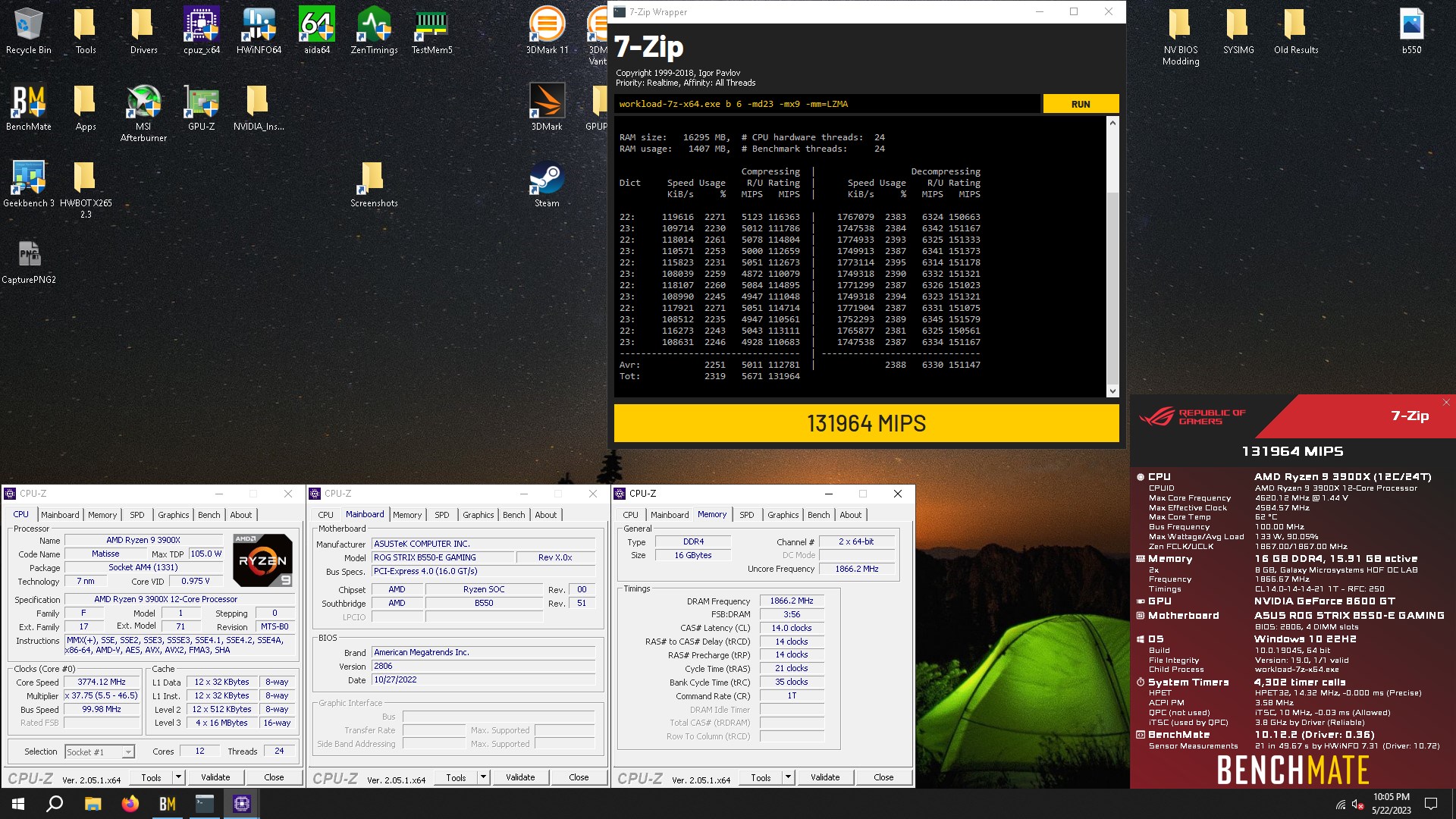The width and height of the screenshot is (1456, 819).
Task: Click Close button in right CPU-Z window
Action: point(883,777)
